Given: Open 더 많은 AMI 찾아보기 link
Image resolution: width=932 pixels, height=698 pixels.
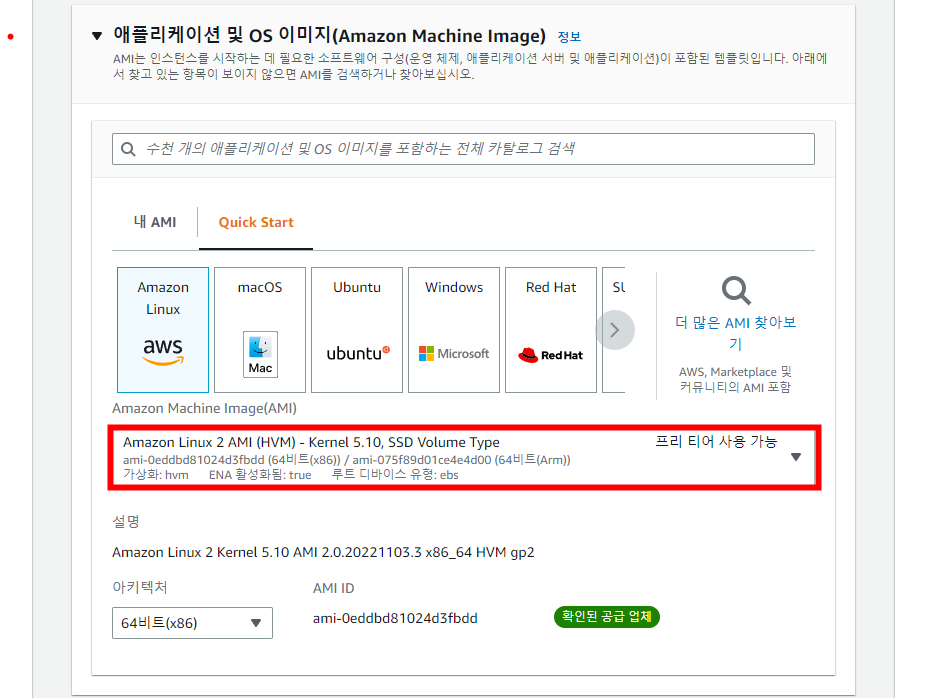Looking at the screenshot, I should (x=735, y=333).
